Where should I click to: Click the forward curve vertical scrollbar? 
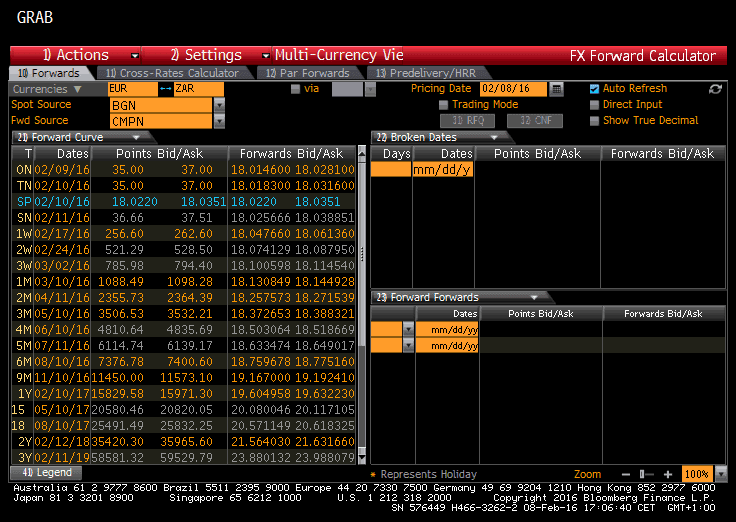pyautogui.click(x=362, y=253)
